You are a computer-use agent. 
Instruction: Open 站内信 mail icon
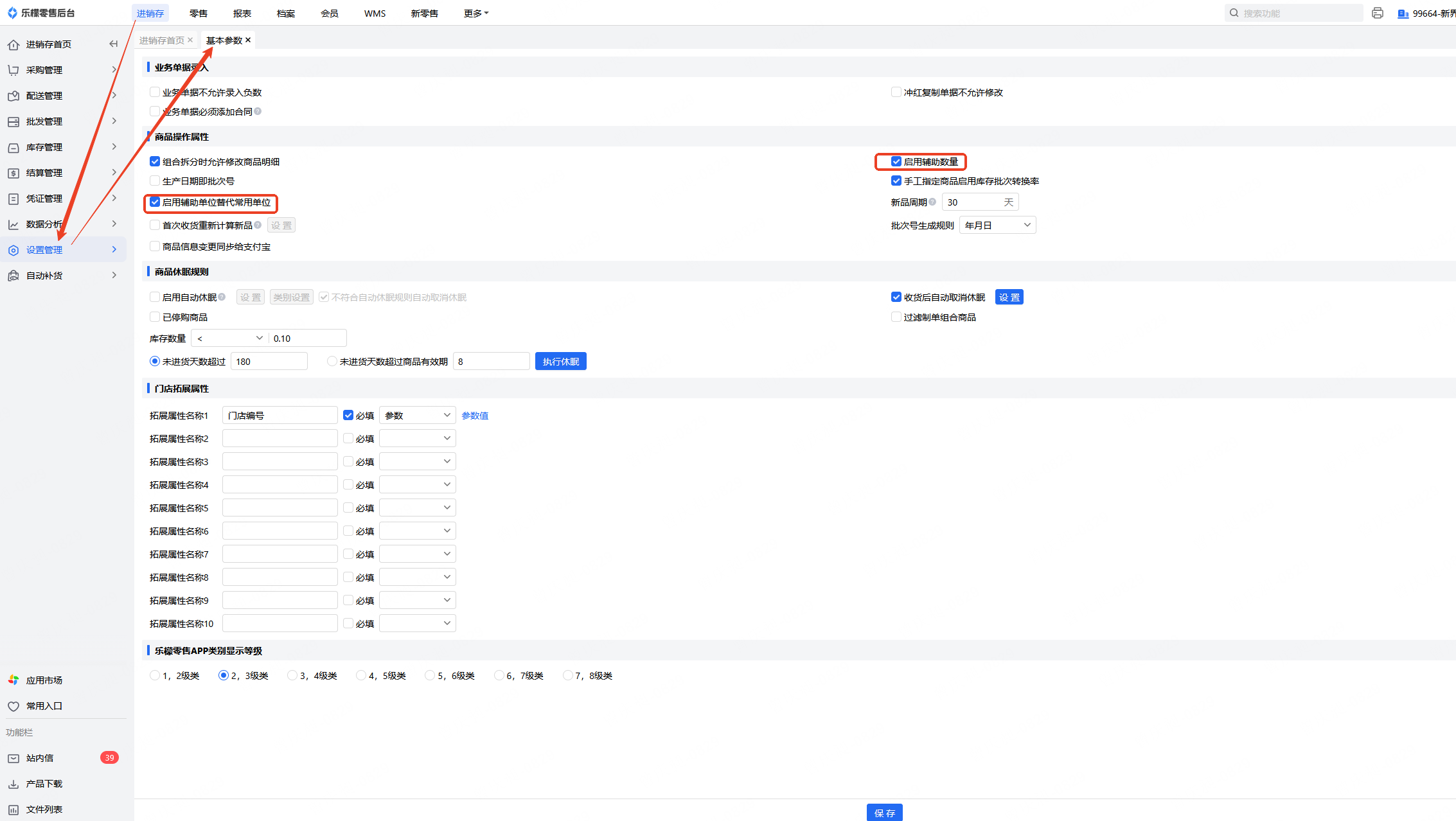coord(13,758)
